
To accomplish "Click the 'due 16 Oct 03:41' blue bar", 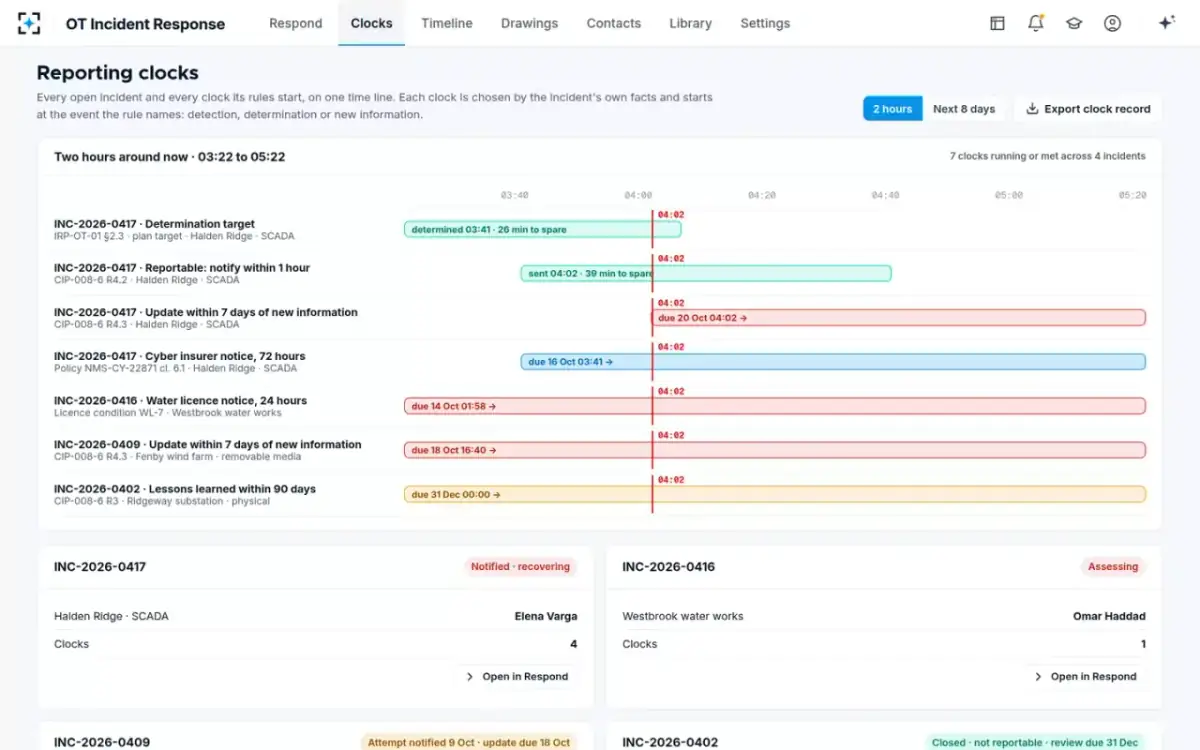I will click(x=833, y=362).
